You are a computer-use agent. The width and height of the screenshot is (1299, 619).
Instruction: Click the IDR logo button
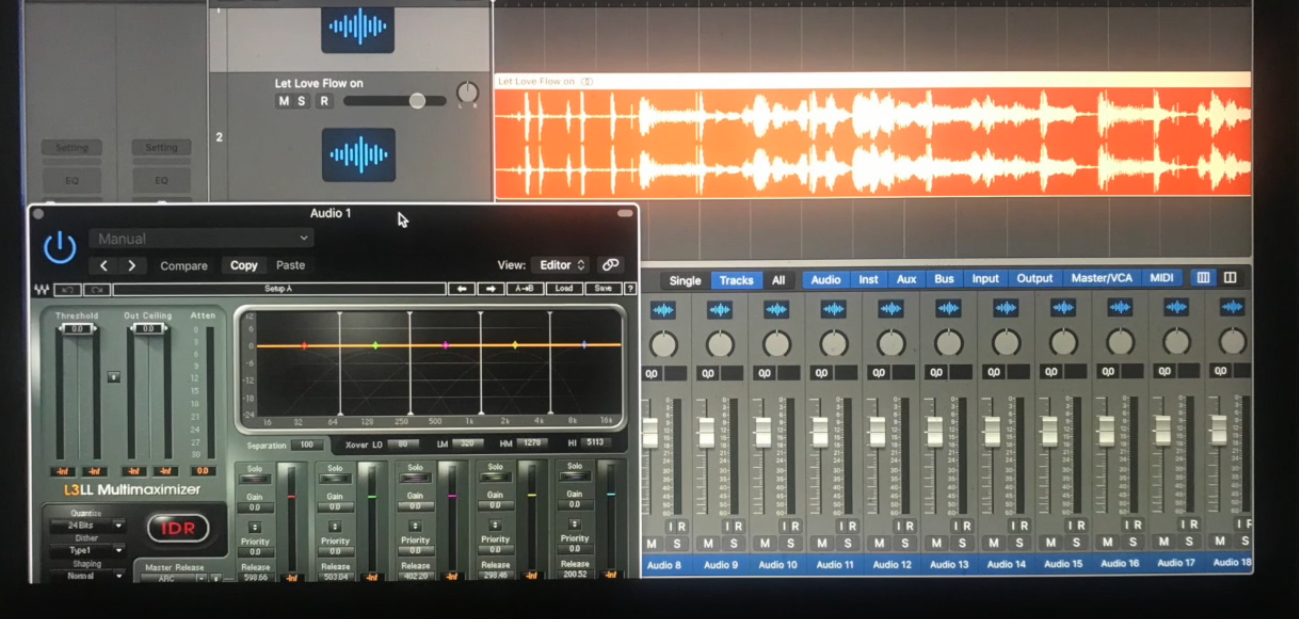(178, 527)
